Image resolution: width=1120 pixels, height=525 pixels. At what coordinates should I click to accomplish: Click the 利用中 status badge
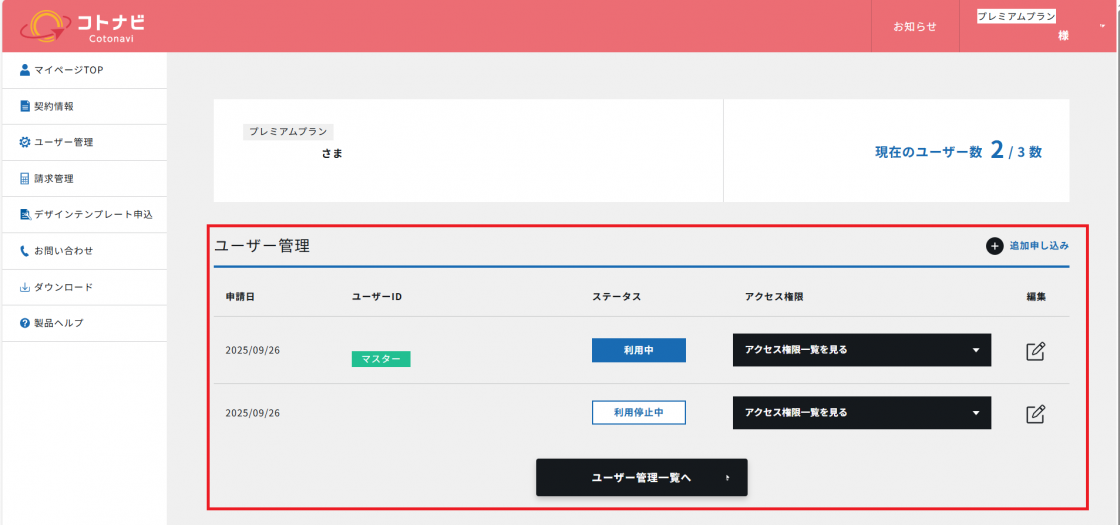(638, 350)
